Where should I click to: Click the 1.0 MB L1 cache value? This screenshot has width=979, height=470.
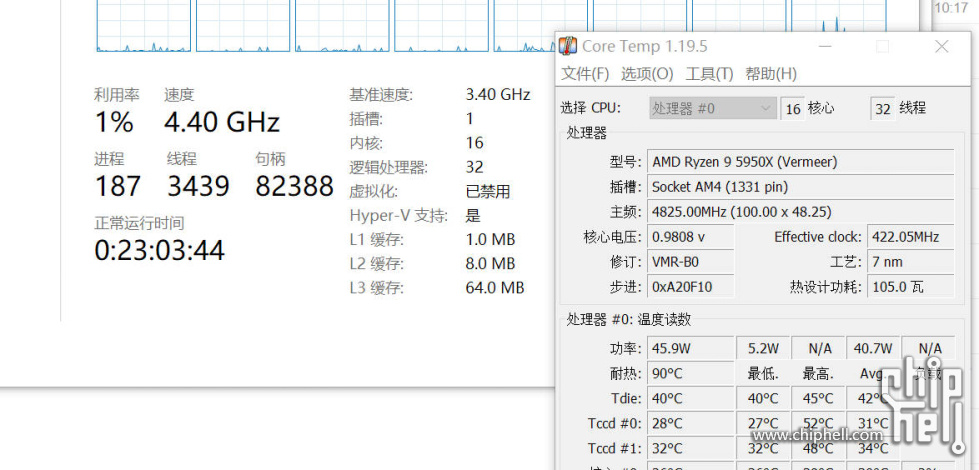click(x=491, y=239)
